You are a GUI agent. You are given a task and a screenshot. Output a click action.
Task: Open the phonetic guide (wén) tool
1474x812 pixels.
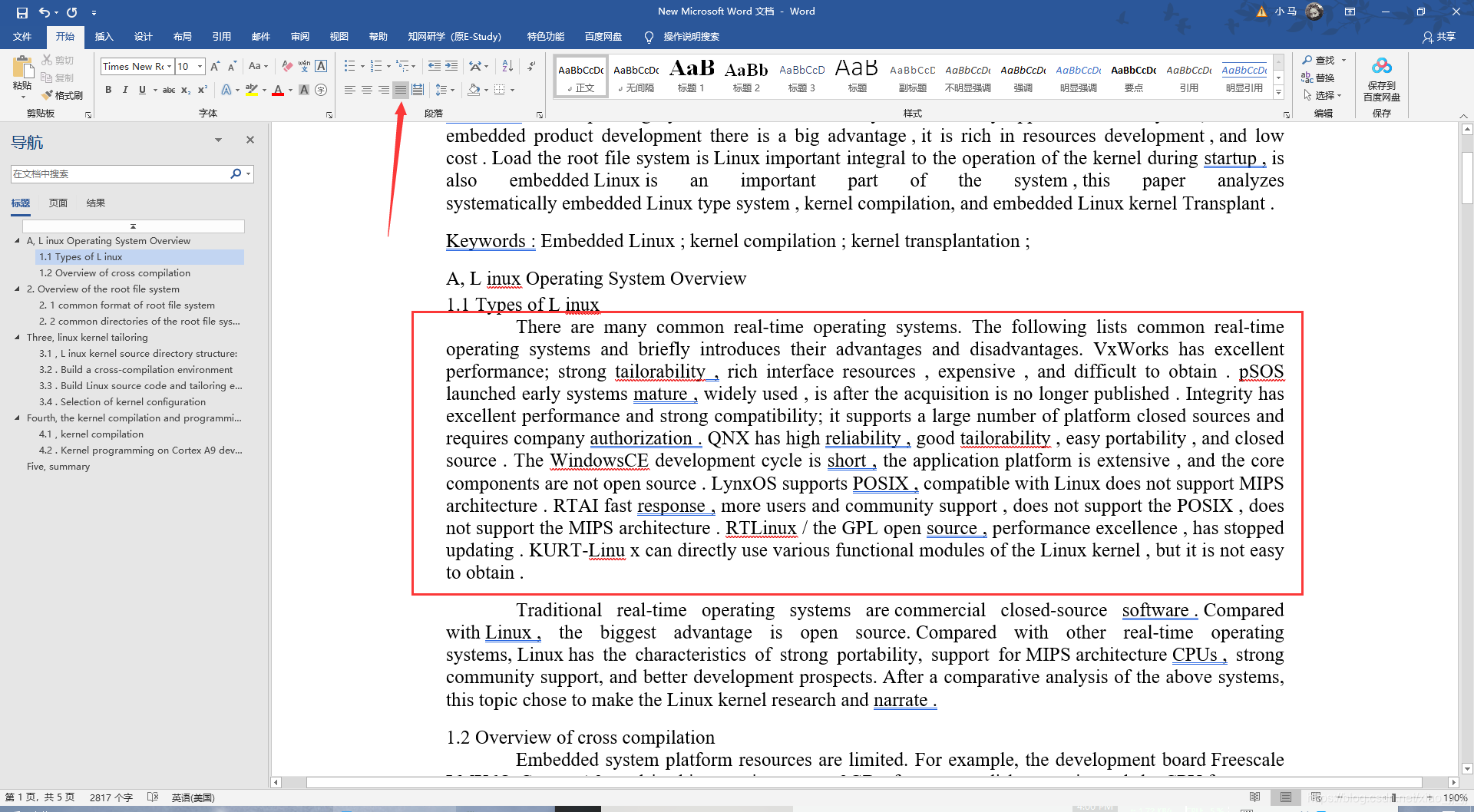[x=304, y=67]
